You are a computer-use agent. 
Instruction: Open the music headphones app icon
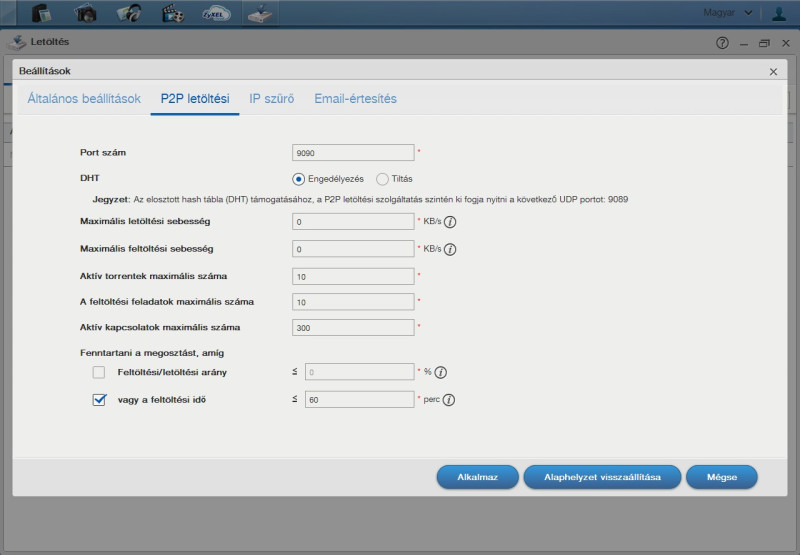[129, 13]
